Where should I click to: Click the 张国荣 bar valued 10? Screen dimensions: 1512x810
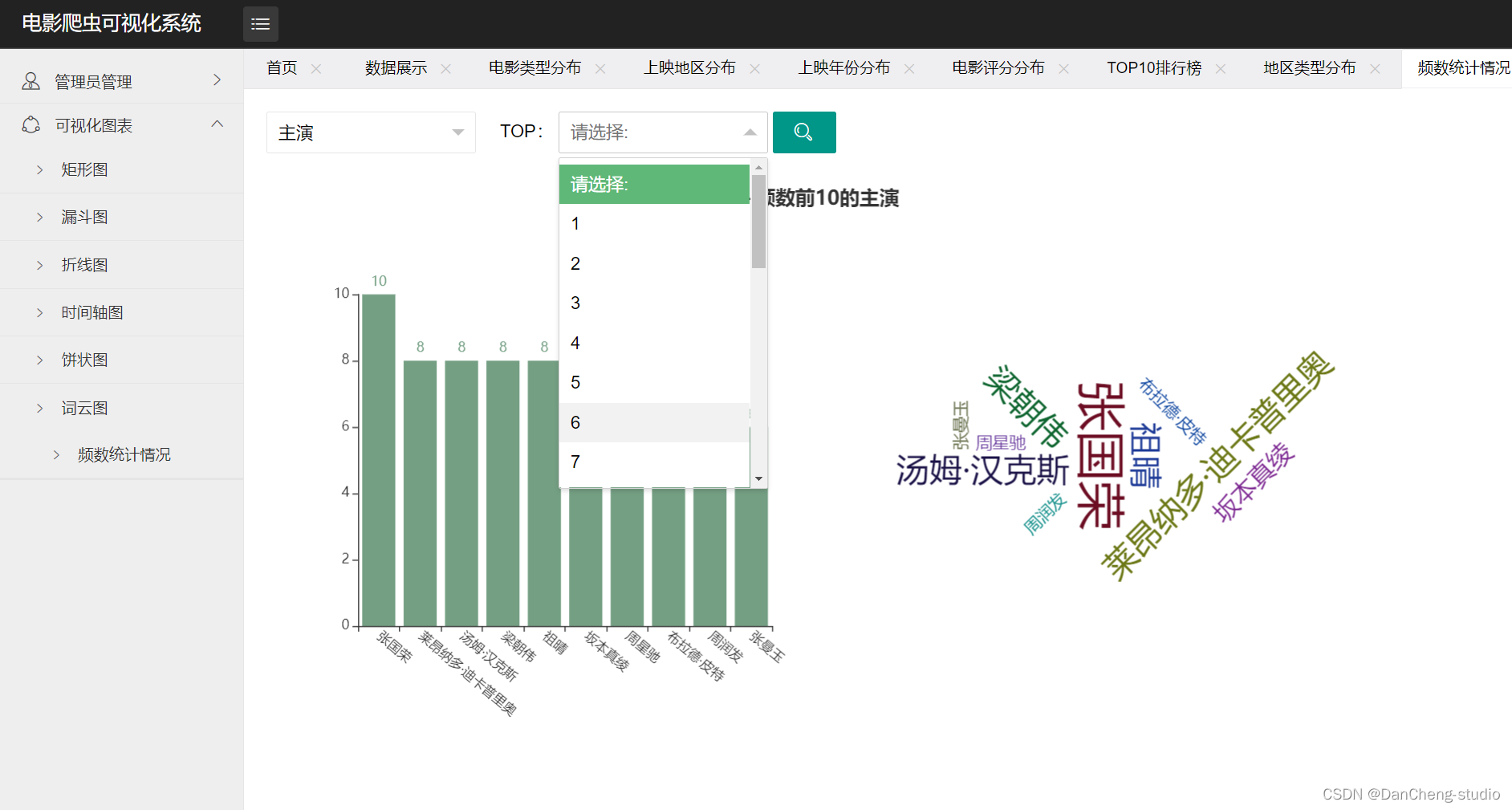379,460
